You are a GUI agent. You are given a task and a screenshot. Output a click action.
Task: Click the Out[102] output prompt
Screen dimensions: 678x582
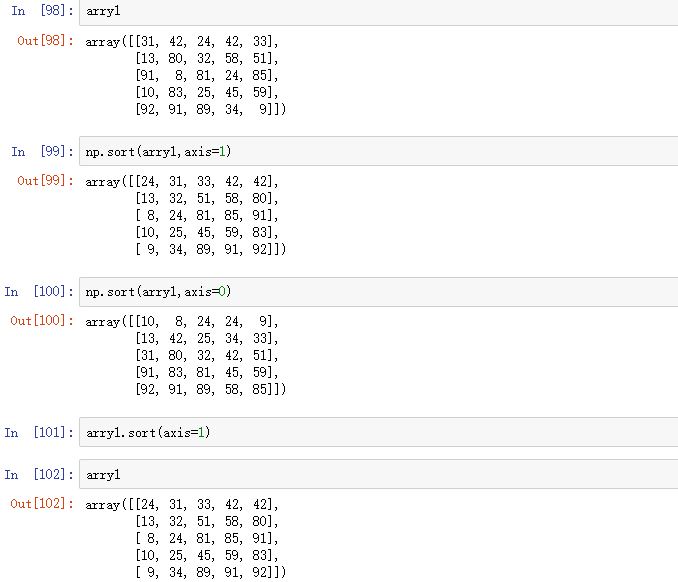pos(42,504)
